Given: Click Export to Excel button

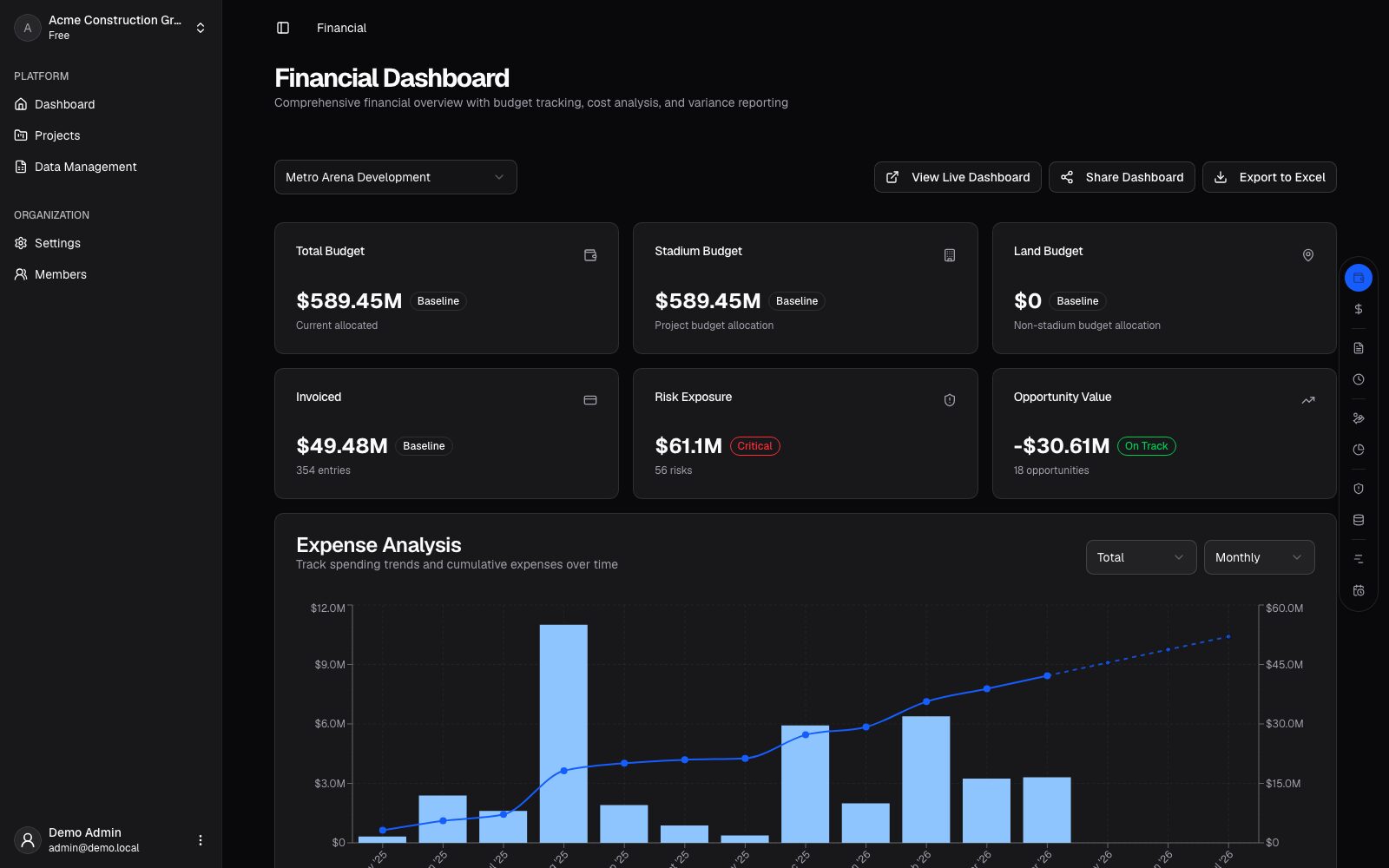Looking at the screenshot, I should click(x=1269, y=177).
